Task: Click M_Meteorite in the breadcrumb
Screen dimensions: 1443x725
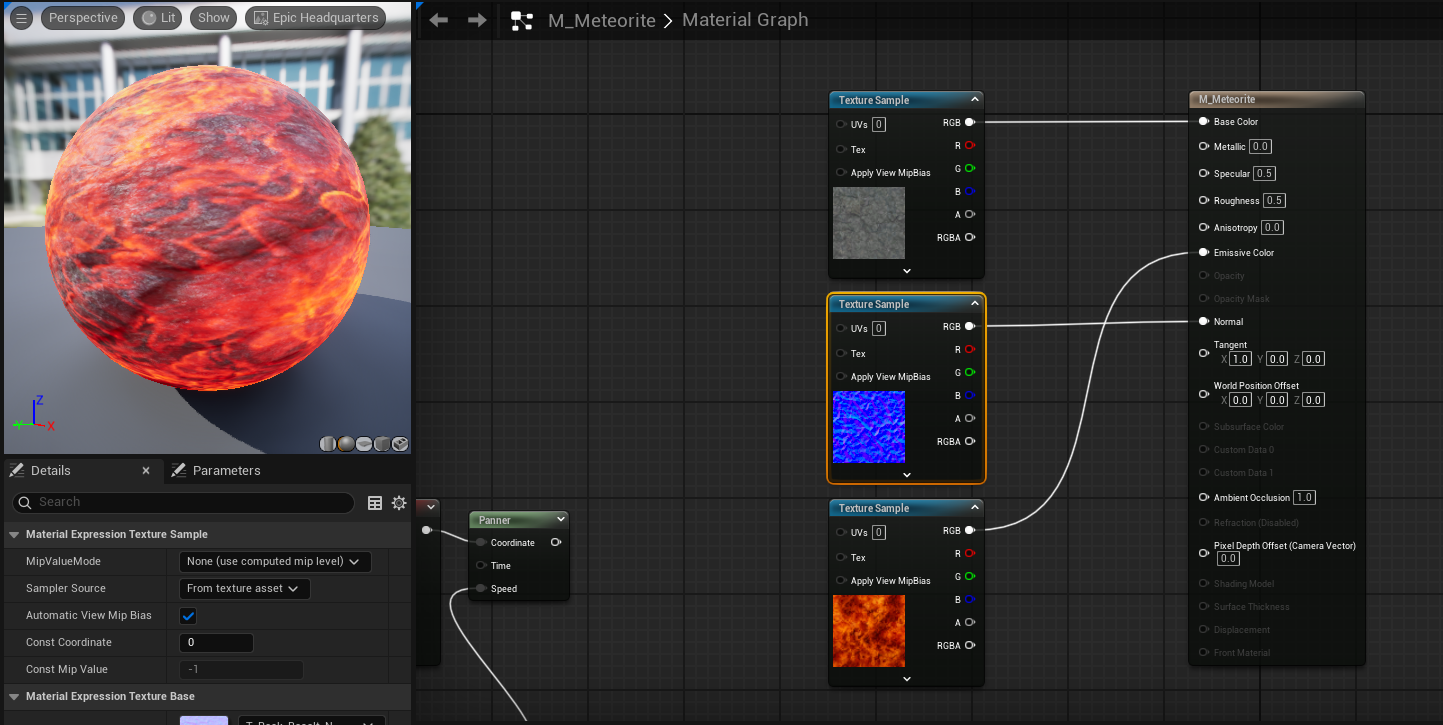Action: pyautogui.click(x=601, y=20)
